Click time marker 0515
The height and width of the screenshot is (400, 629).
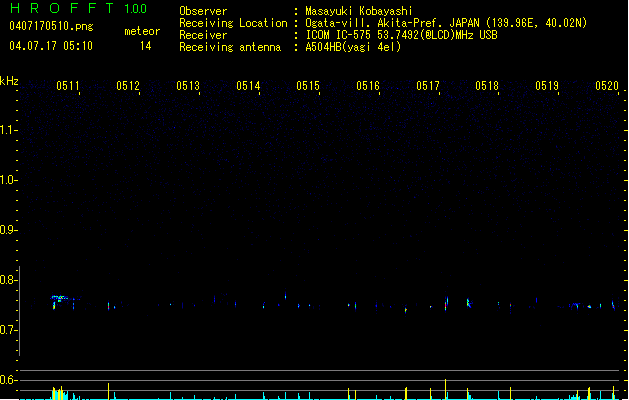pos(308,86)
